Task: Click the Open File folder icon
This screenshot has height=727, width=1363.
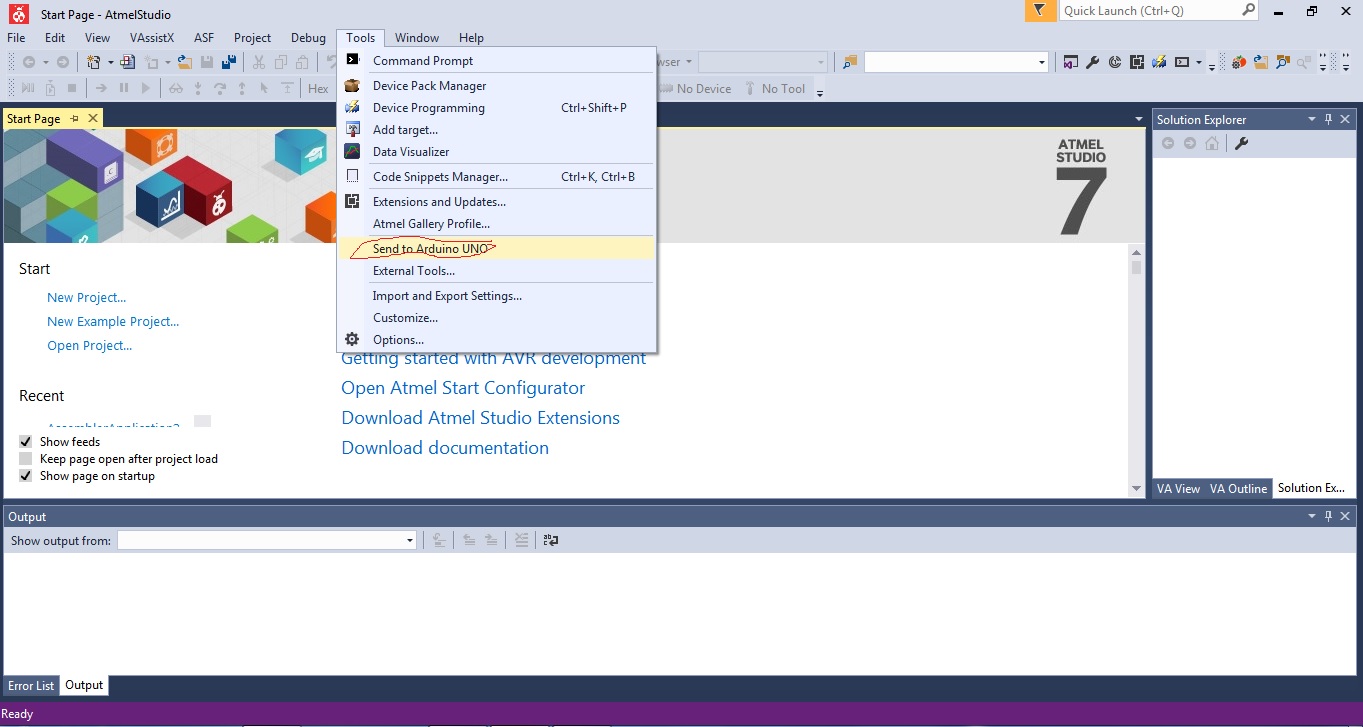Action: tap(184, 62)
